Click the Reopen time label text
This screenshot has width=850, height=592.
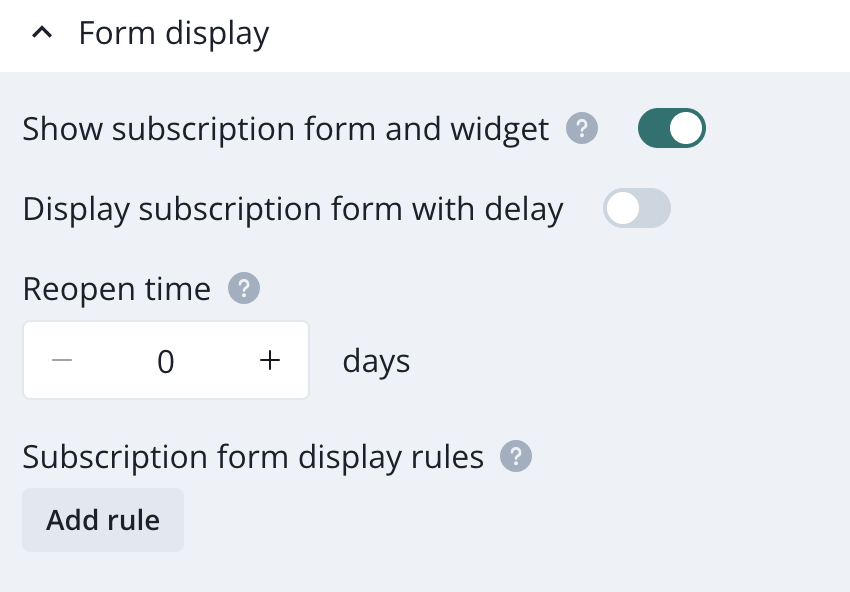(x=117, y=290)
